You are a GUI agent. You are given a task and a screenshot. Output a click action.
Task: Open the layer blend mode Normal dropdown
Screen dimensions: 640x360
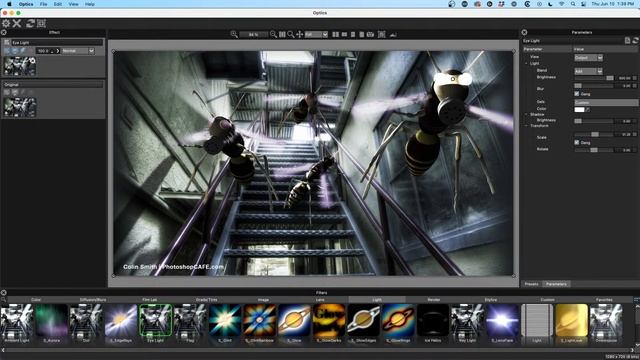point(78,51)
